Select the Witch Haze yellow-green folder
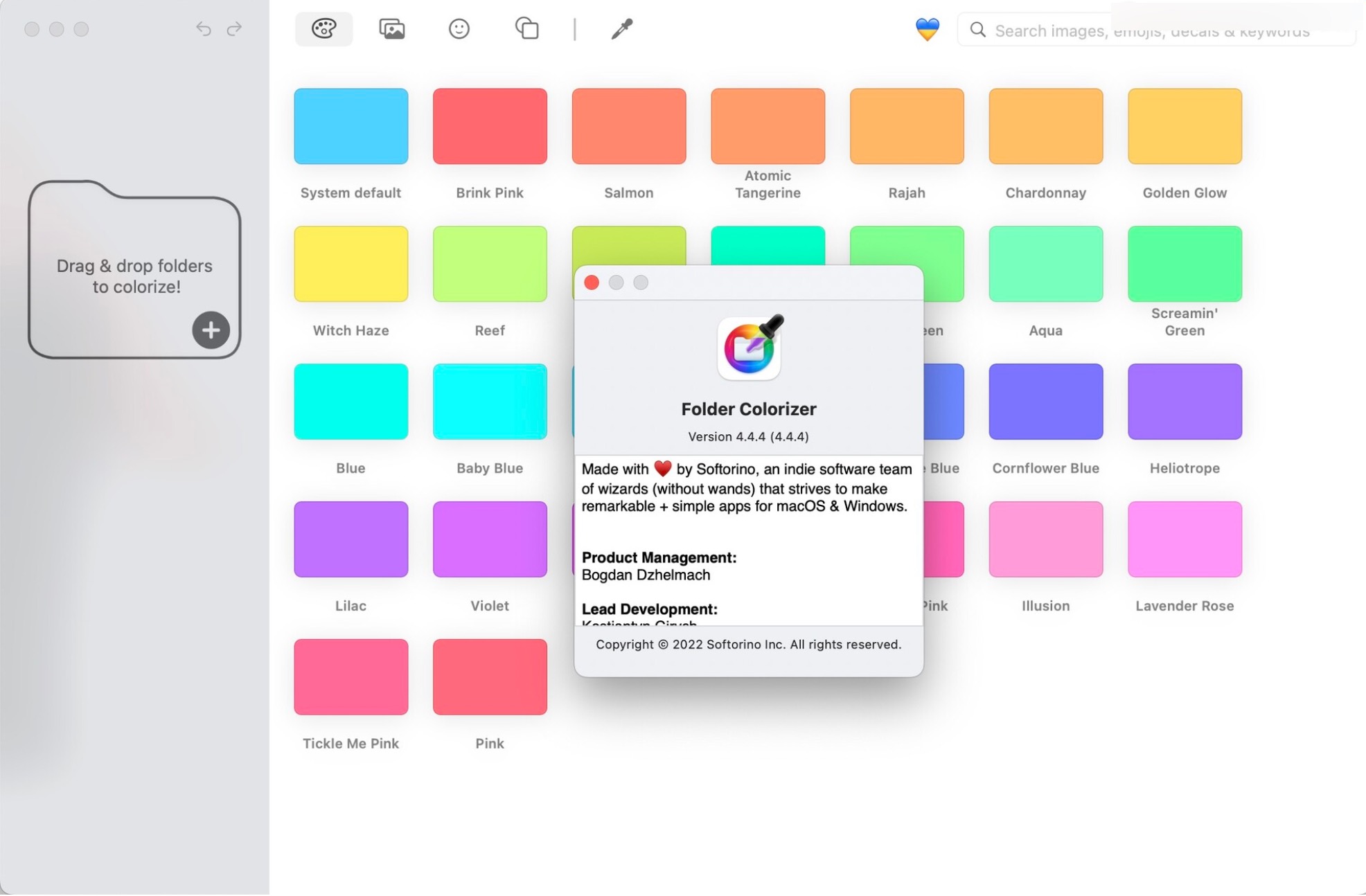Screen dimensions: 1366x896 [351, 262]
